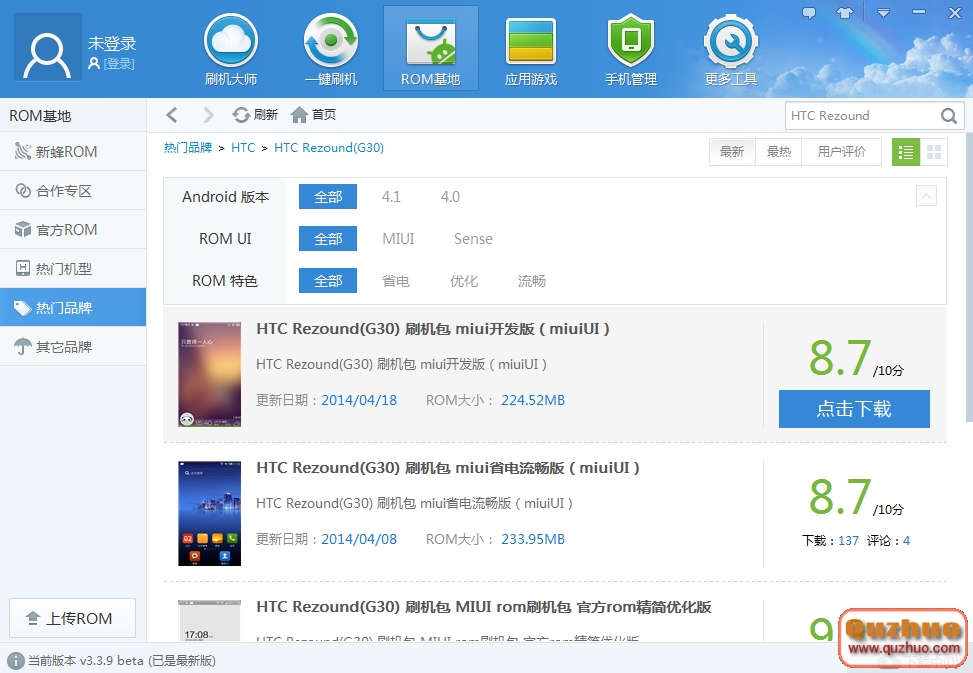This screenshot has height=673, width=973.
Task: Filter by Android version 4.1
Action: click(391, 196)
